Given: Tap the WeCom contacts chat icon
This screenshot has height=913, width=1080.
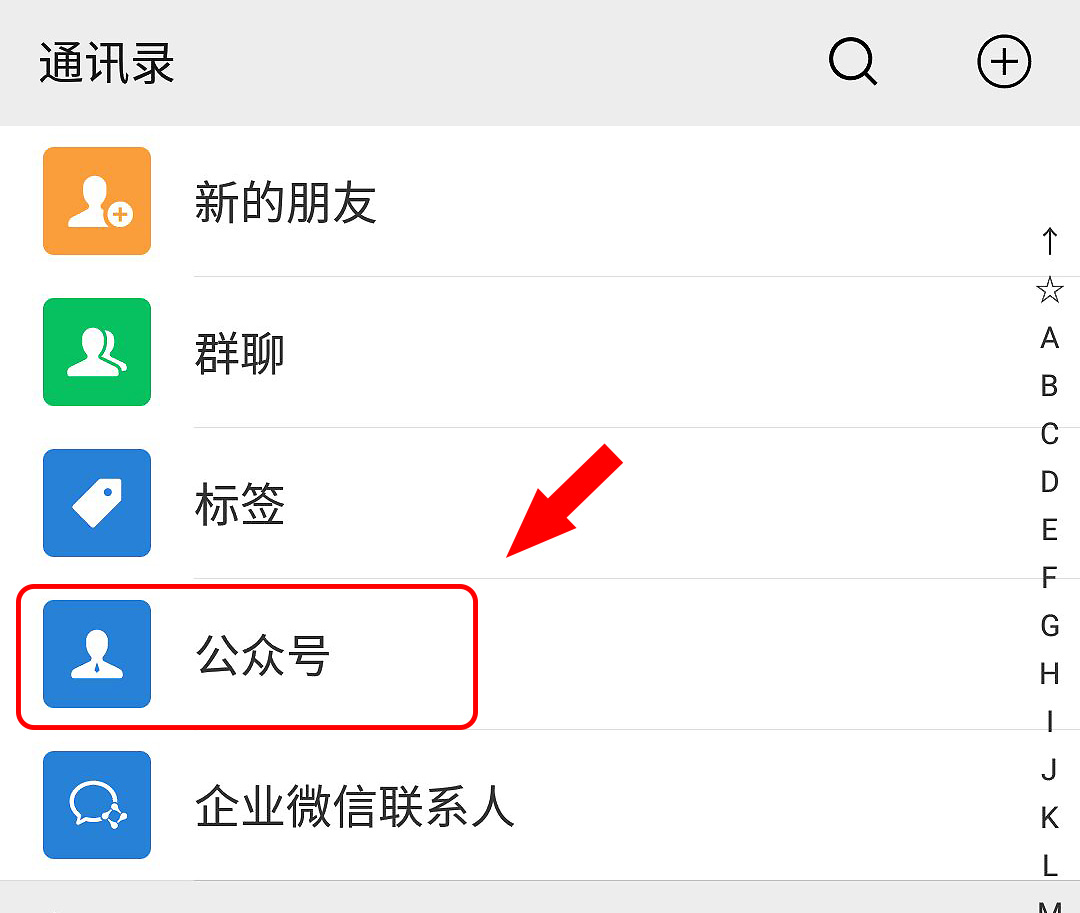Looking at the screenshot, I should click(x=97, y=805).
